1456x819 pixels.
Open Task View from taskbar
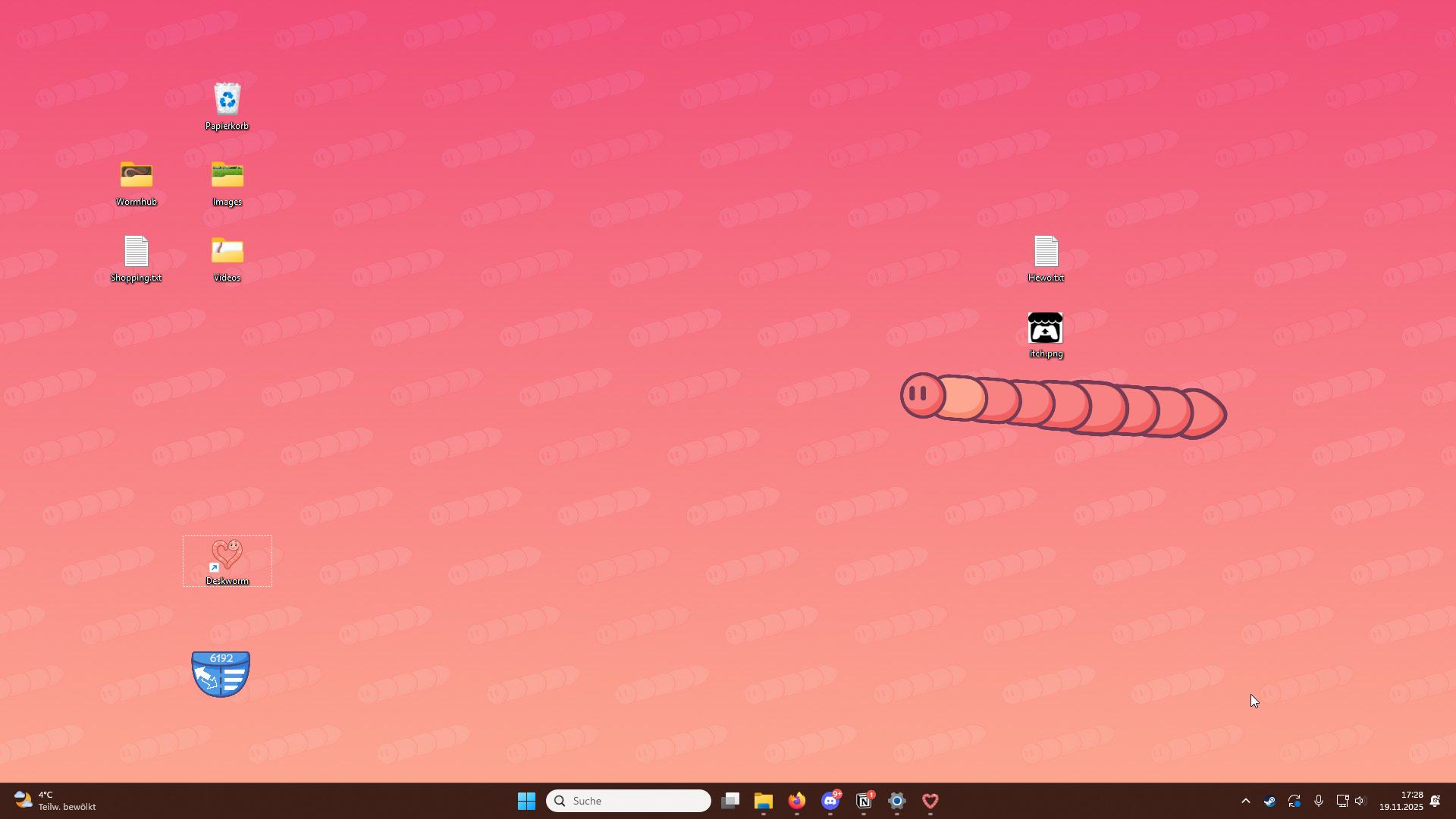pyautogui.click(x=730, y=801)
